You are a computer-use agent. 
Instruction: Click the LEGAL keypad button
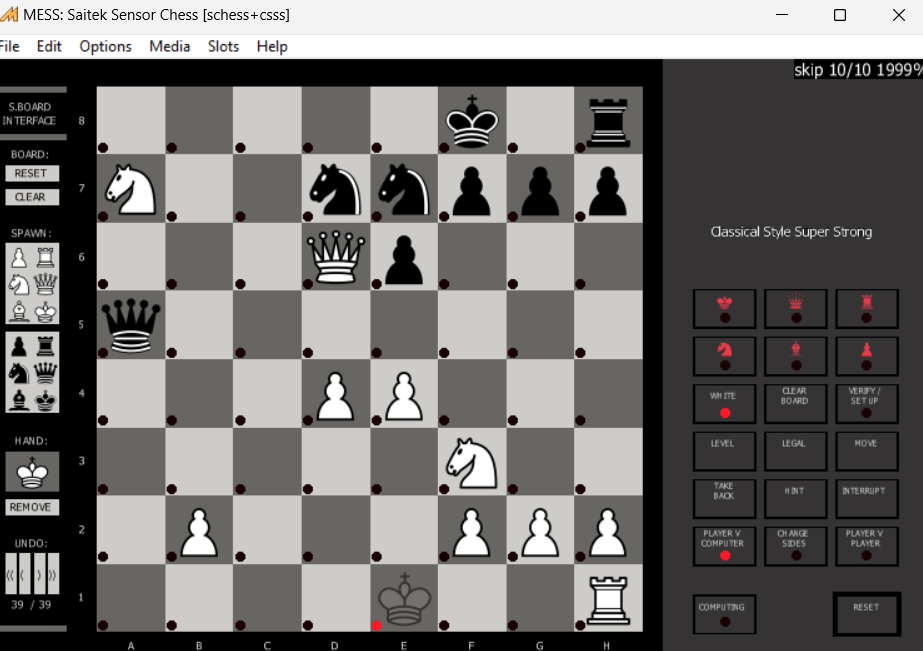point(796,451)
